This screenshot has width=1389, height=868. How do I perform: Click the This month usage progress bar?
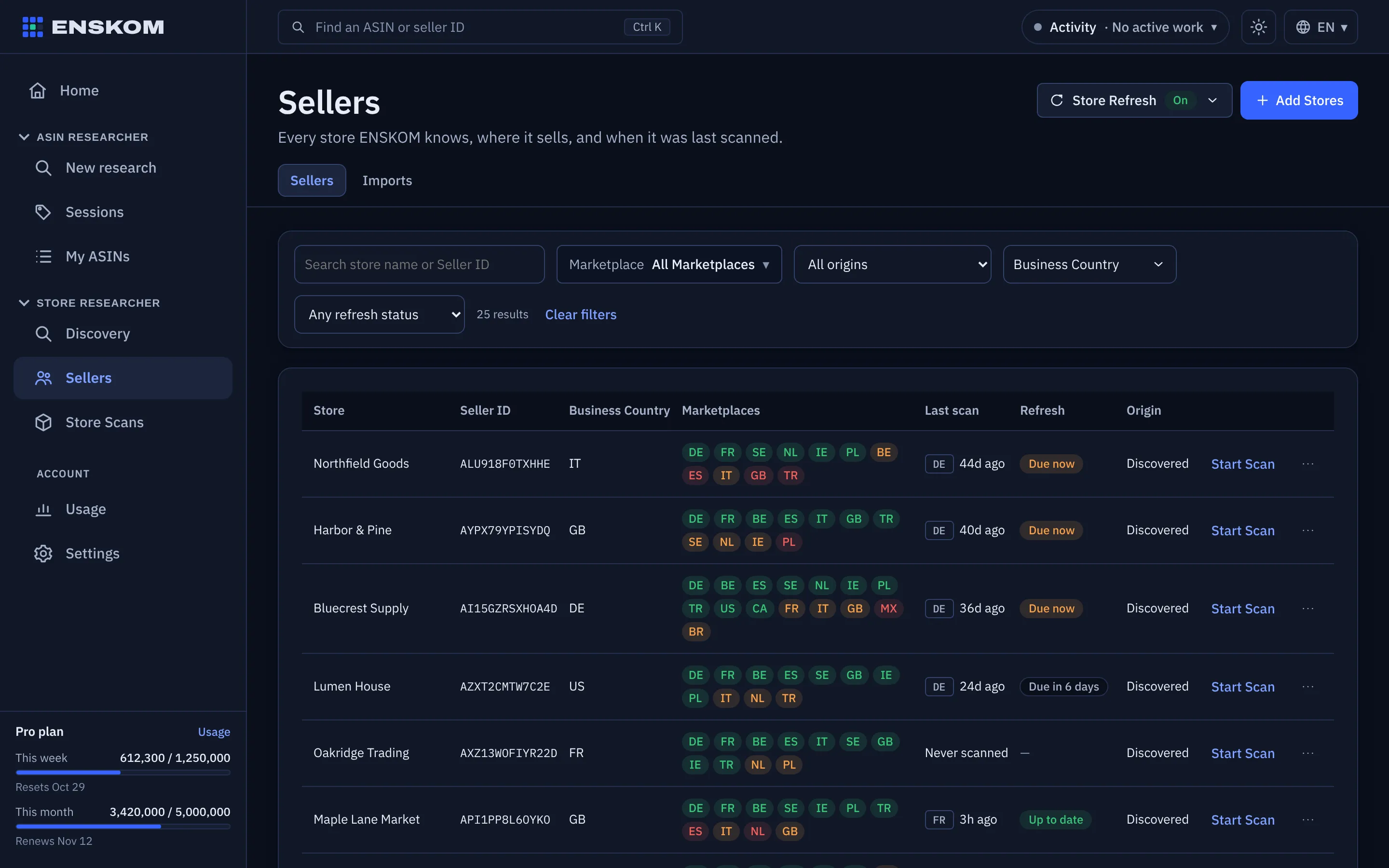[123, 827]
